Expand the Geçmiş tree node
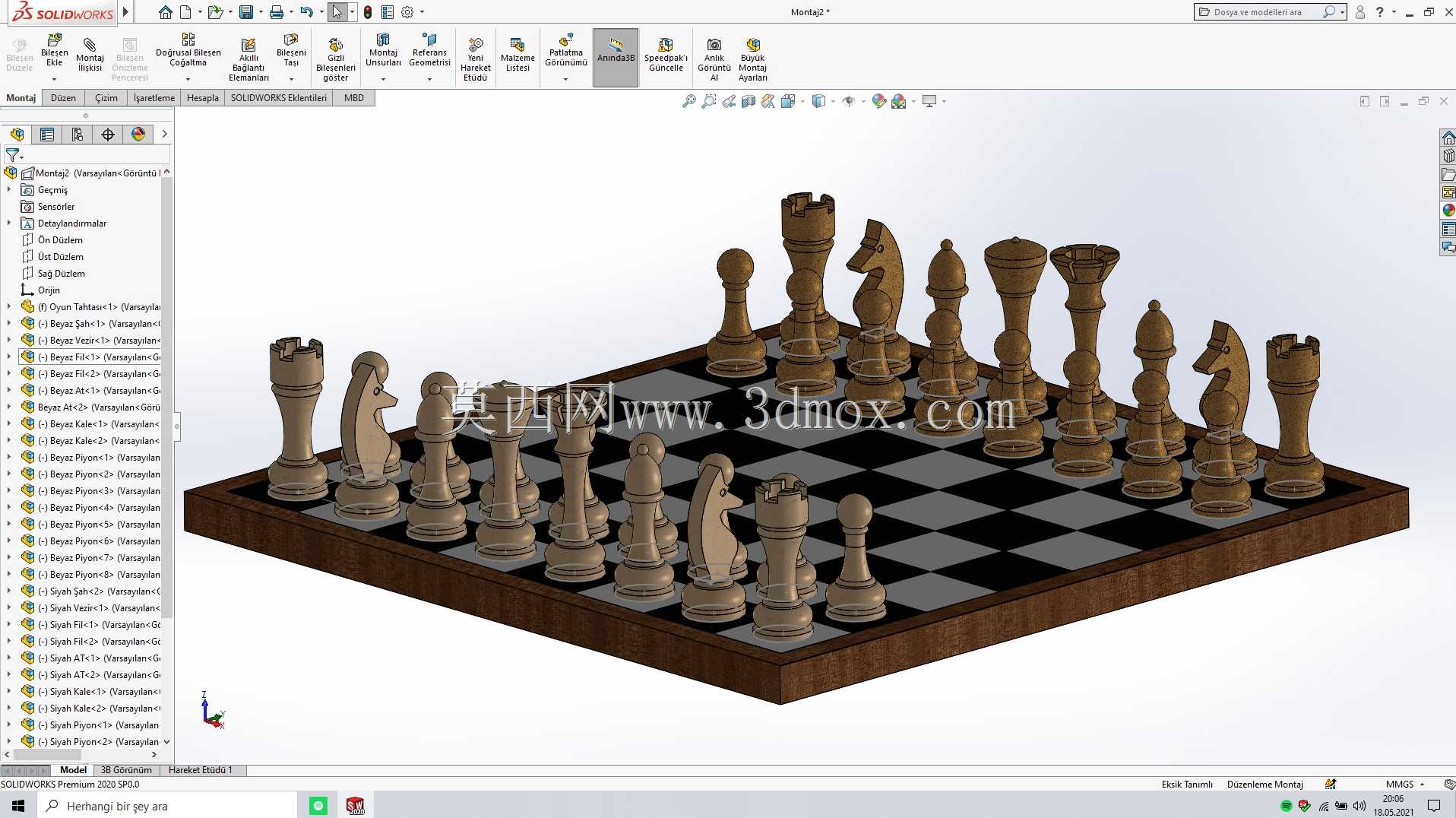Viewport: 1456px width, 818px height. click(x=9, y=190)
